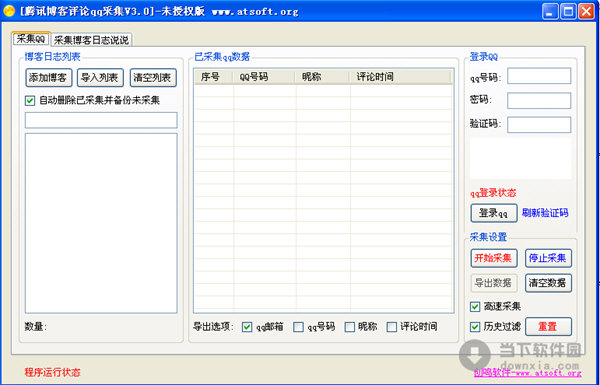The image size is (600, 385).
Task: Close the application window
Action: pyautogui.click(x=586, y=12)
